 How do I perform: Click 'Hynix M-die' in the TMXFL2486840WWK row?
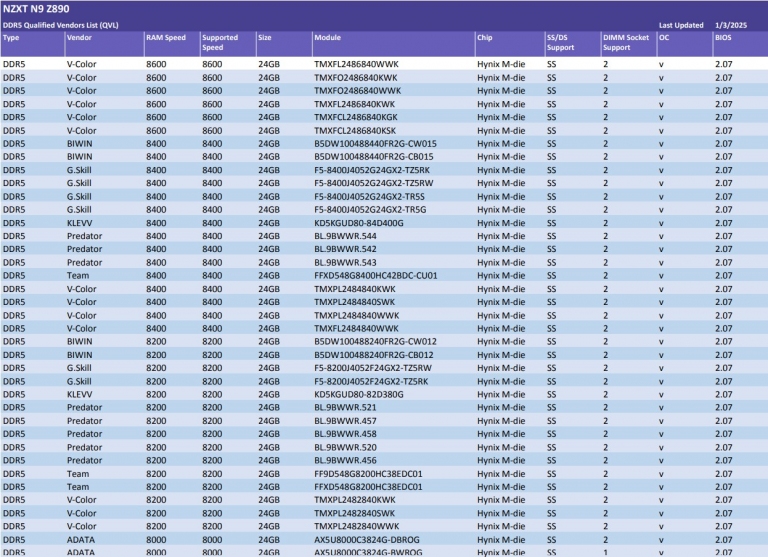501,64
